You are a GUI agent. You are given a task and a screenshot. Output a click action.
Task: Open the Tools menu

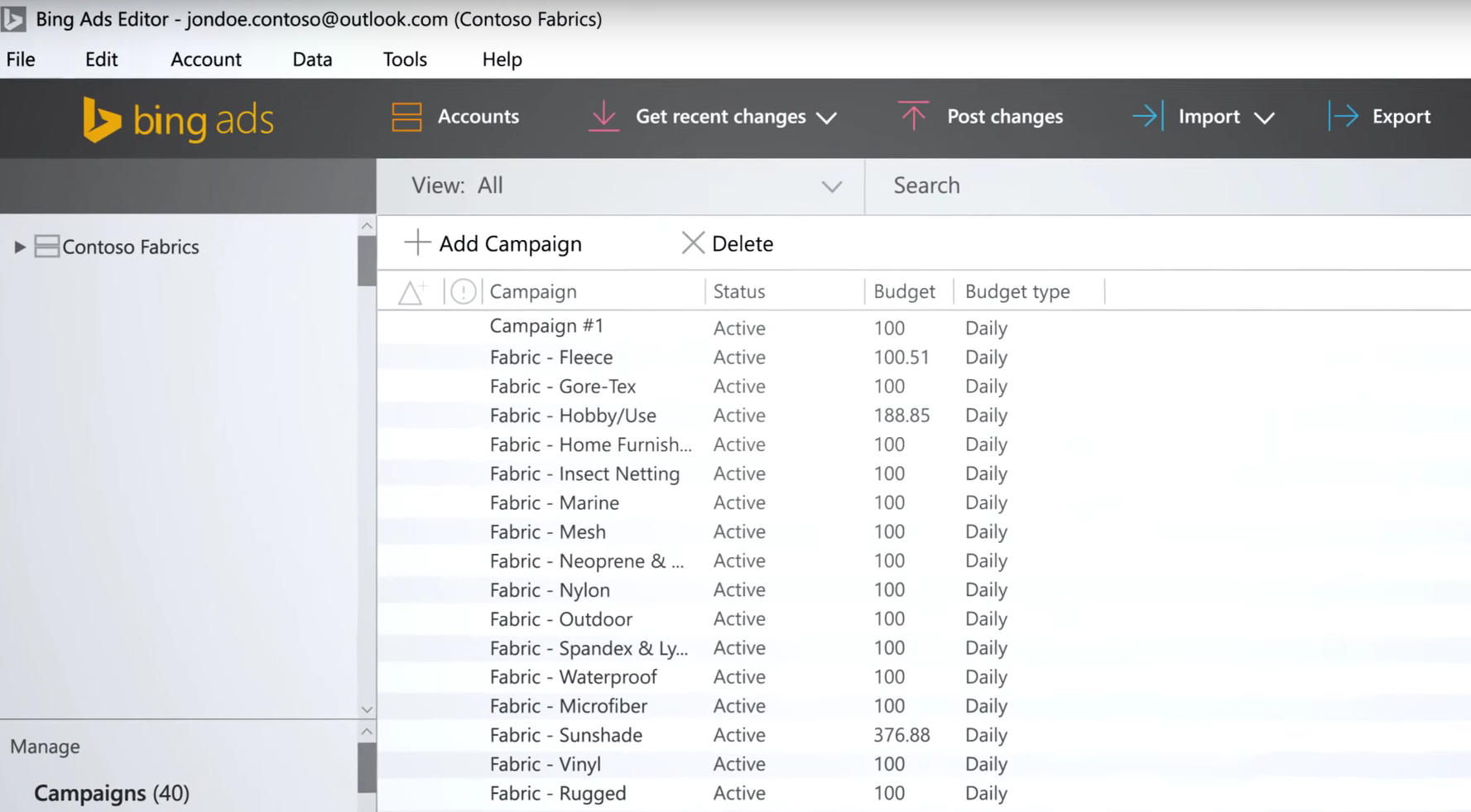point(405,60)
